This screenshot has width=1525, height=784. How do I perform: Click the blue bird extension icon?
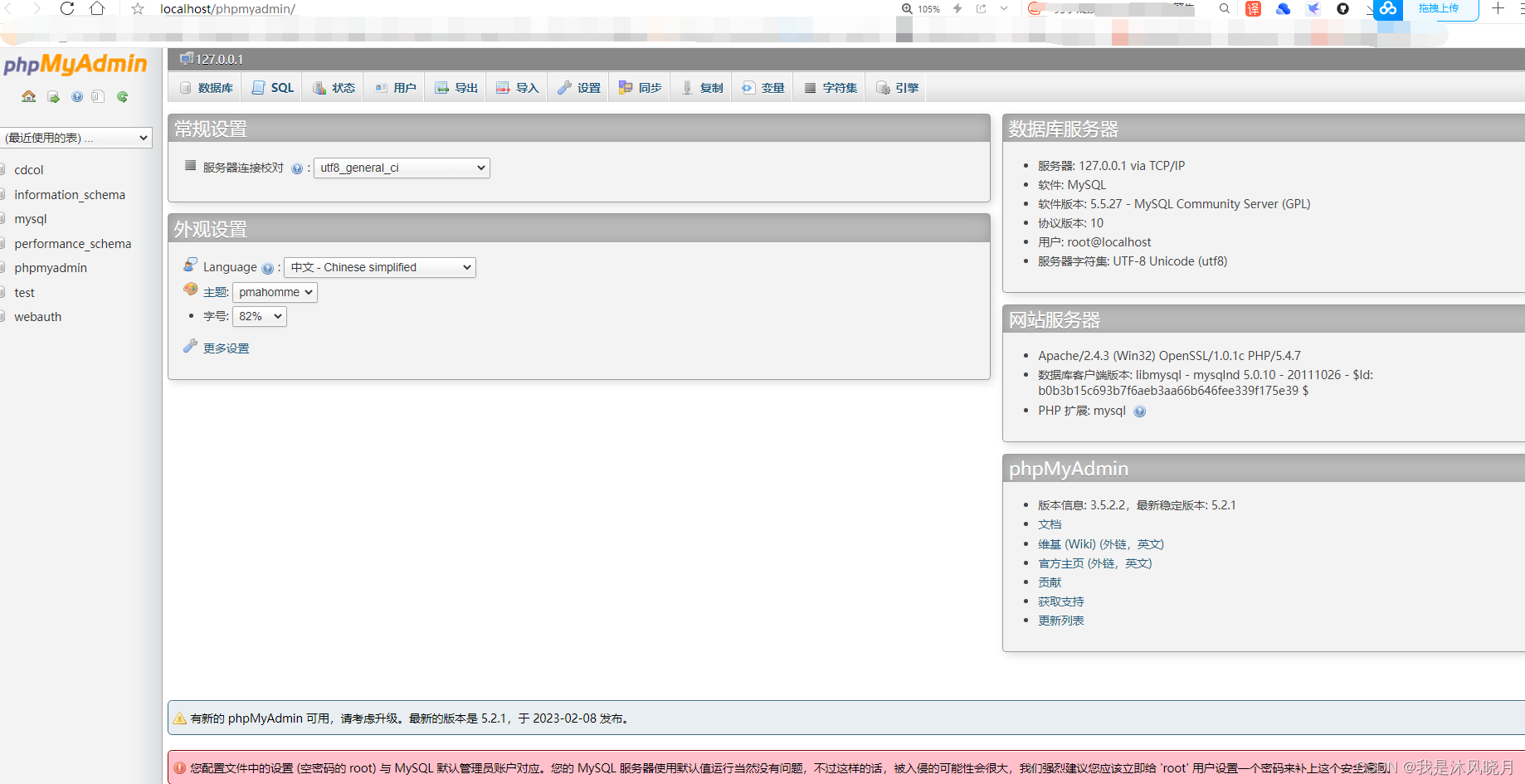tap(1313, 8)
